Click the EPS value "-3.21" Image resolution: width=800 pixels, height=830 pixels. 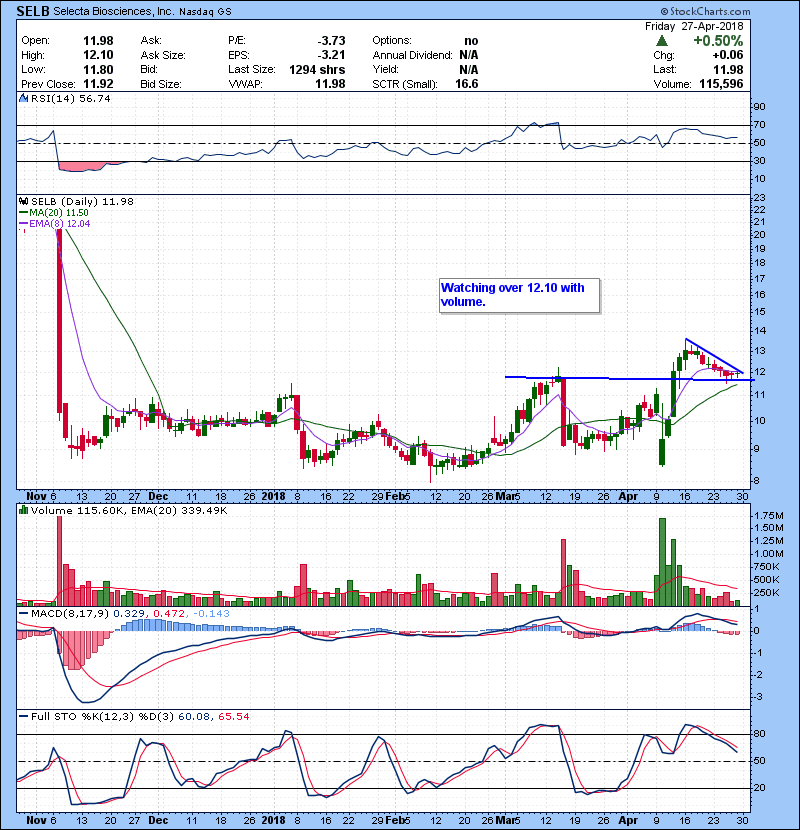331,55
